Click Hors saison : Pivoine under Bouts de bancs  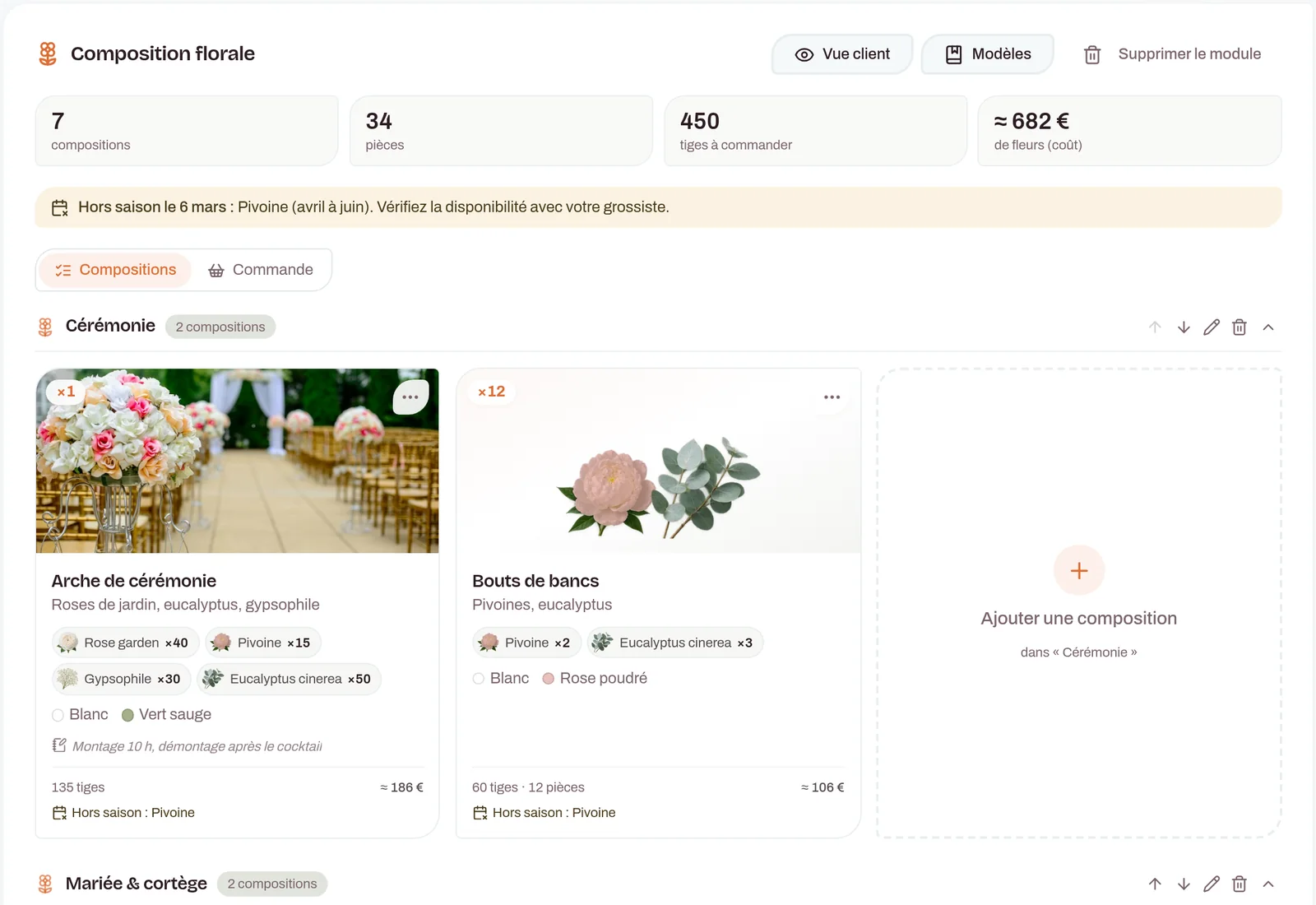pos(544,813)
